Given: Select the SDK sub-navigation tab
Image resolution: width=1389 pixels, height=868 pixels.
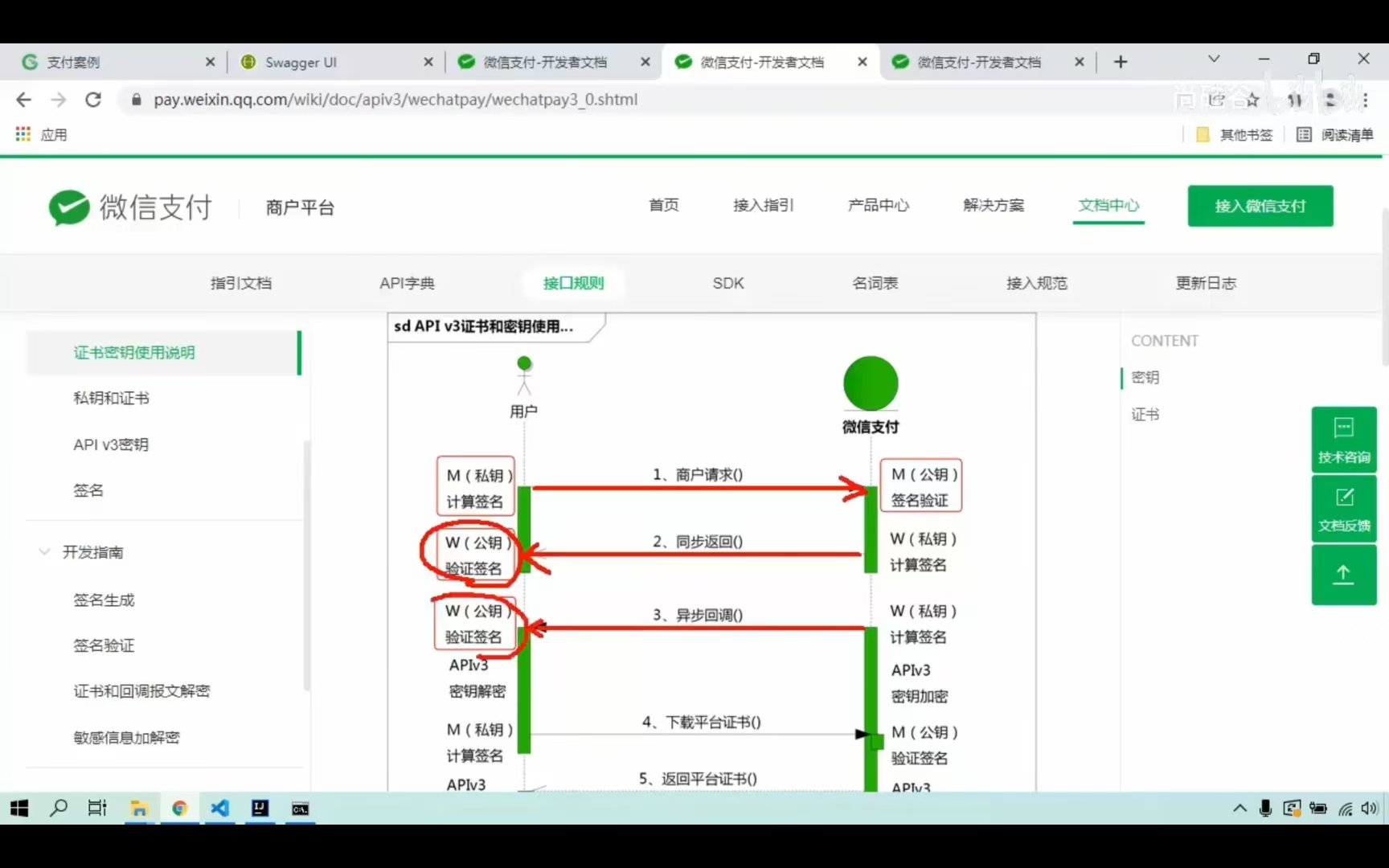Looking at the screenshot, I should coord(728,283).
